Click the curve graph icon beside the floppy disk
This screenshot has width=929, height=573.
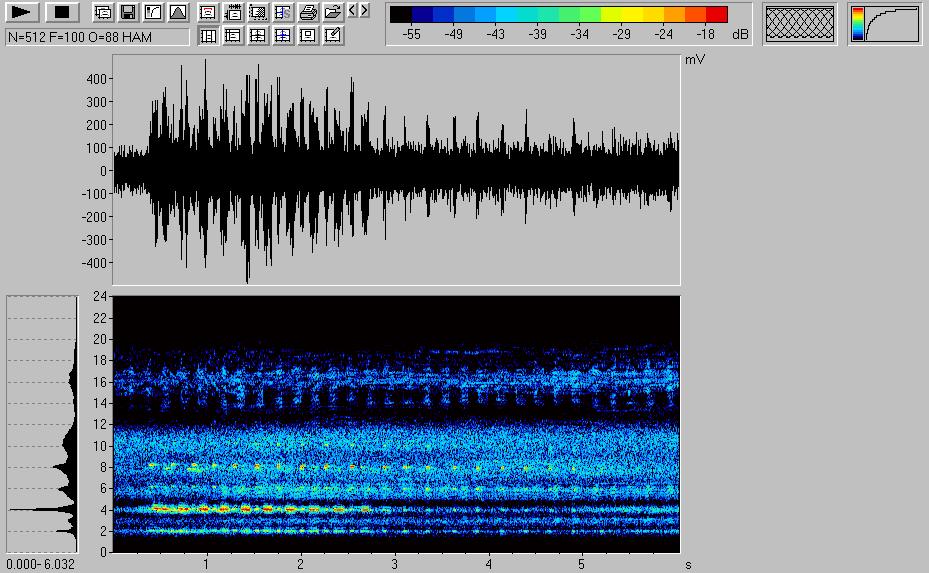[152, 13]
